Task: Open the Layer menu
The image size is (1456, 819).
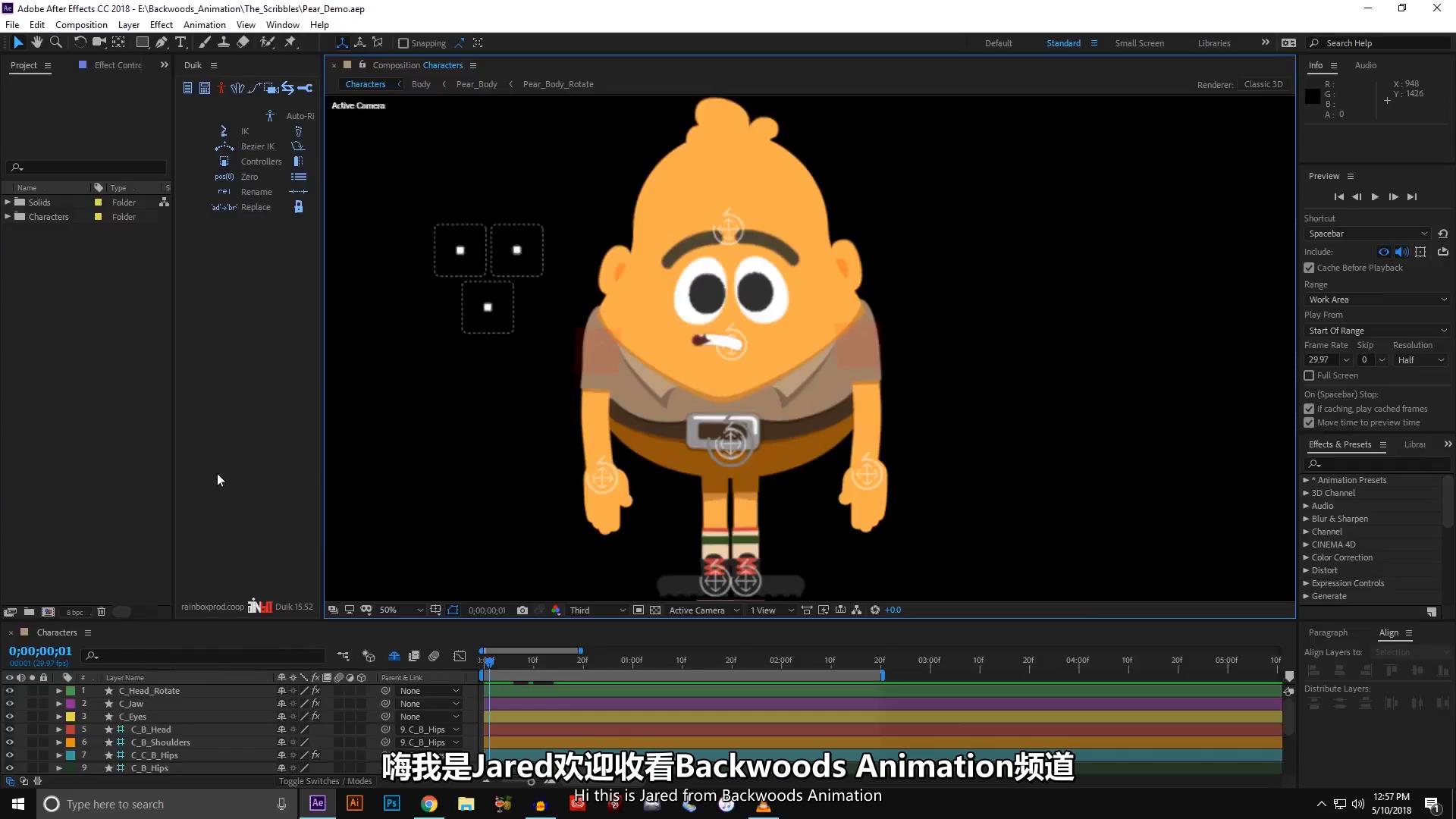Action: coord(128,24)
